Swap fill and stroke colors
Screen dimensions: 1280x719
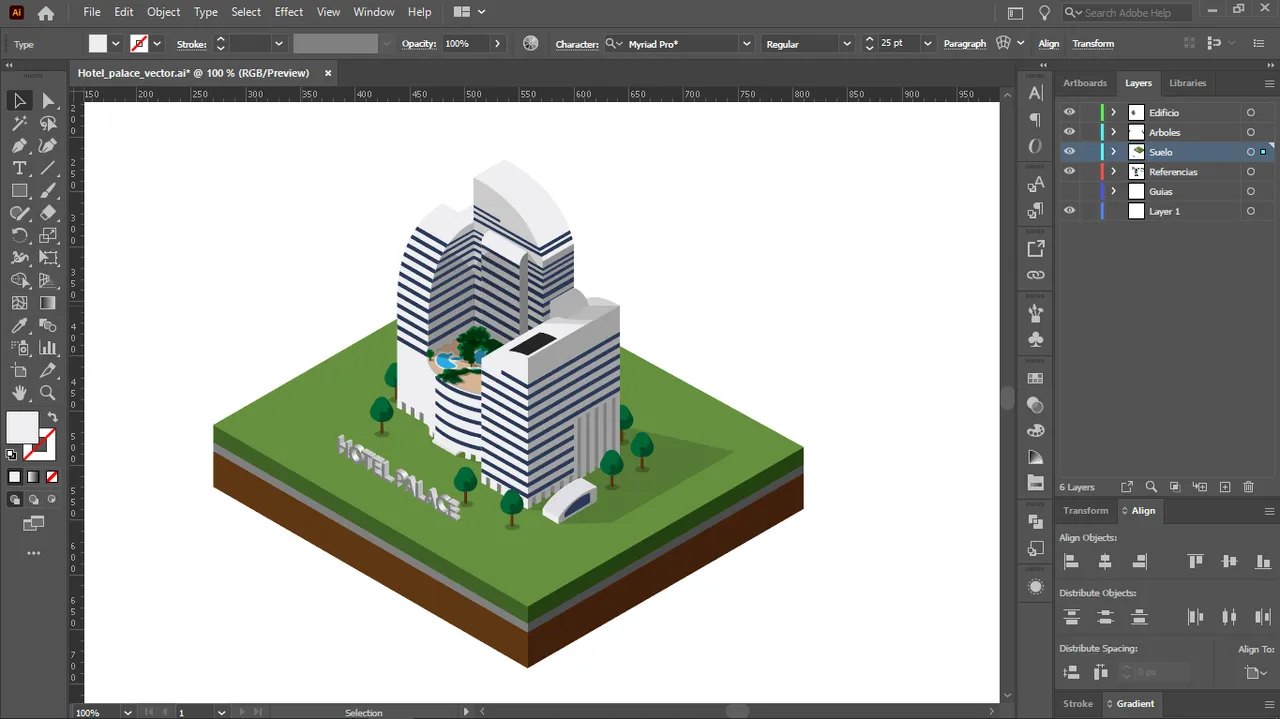[x=52, y=416]
